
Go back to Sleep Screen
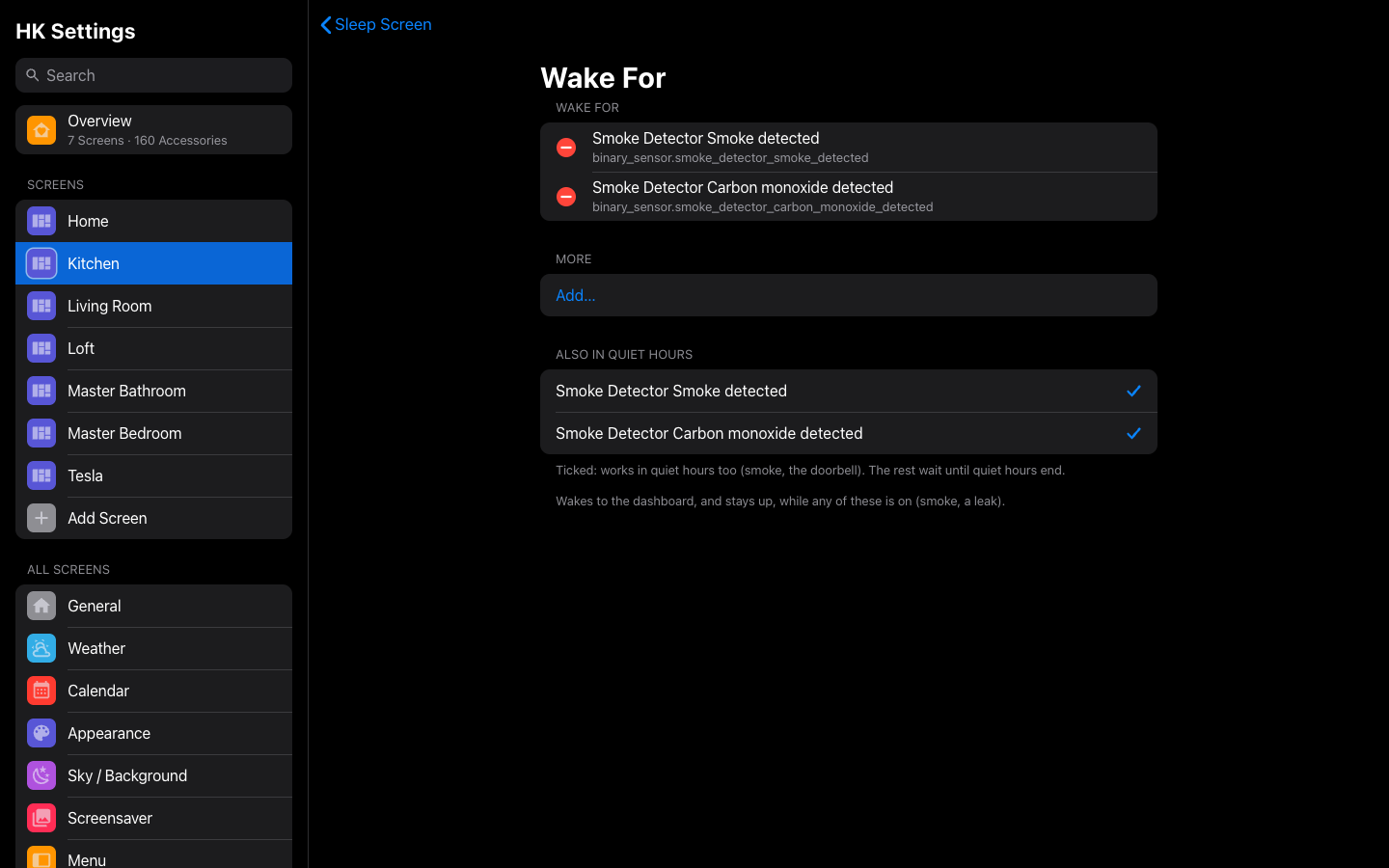tap(376, 24)
